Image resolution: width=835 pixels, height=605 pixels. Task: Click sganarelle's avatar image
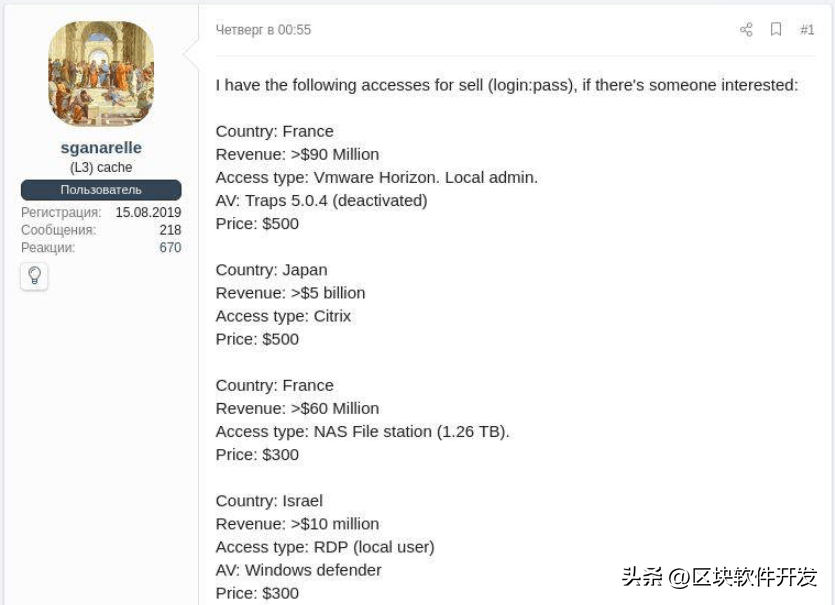tap(100, 73)
